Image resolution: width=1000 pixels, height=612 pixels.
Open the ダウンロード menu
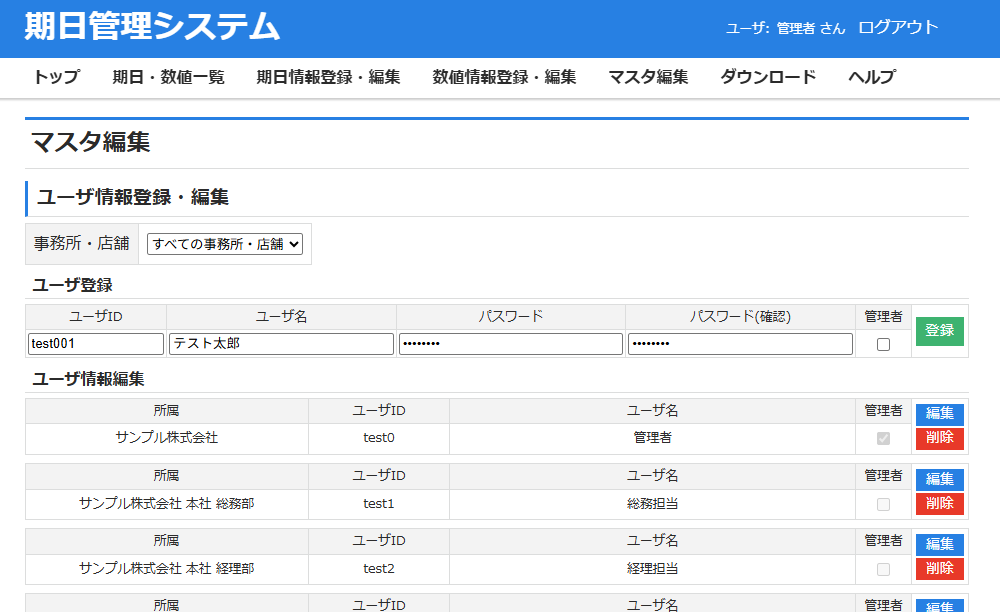click(768, 77)
